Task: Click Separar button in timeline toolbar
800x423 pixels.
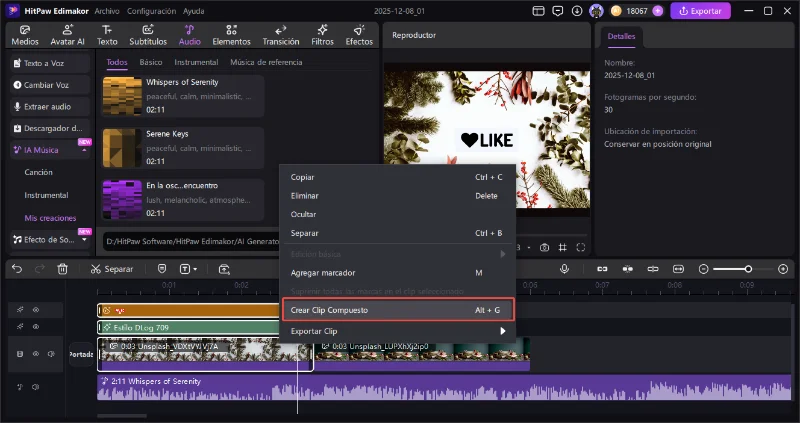Action: click(112, 269)
